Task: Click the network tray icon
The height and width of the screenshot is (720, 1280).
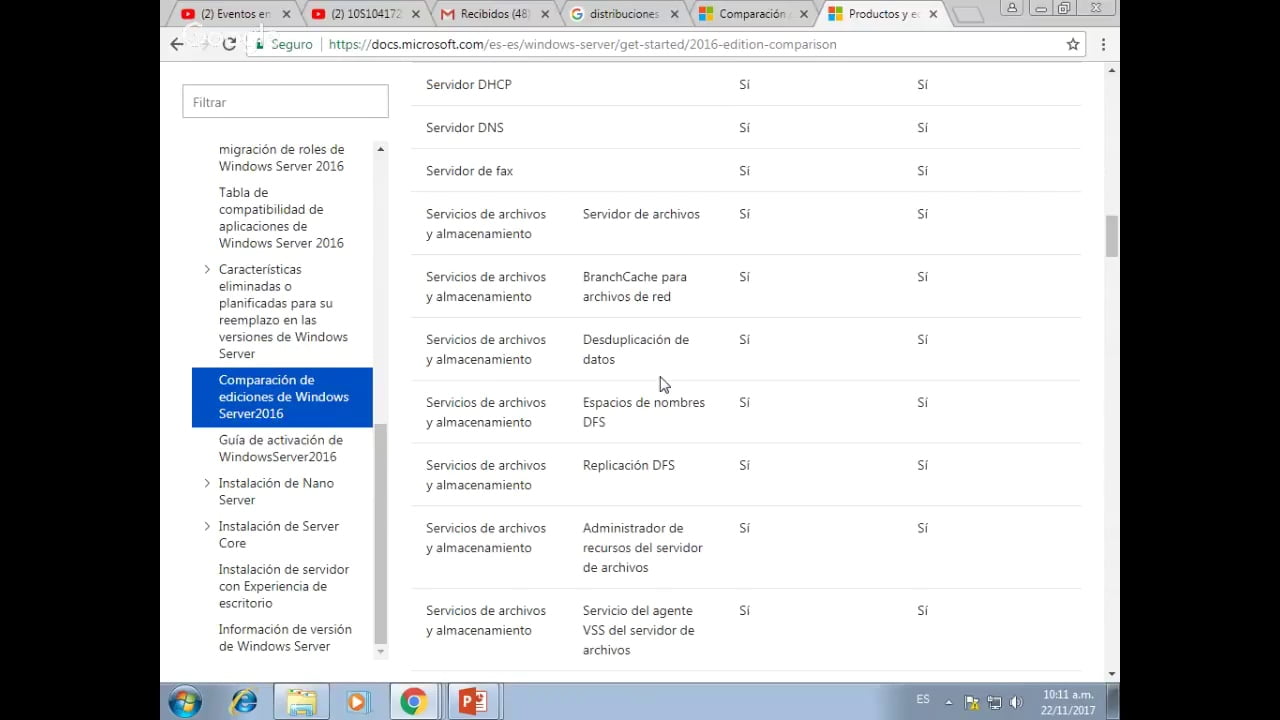Action: point(995,703)
